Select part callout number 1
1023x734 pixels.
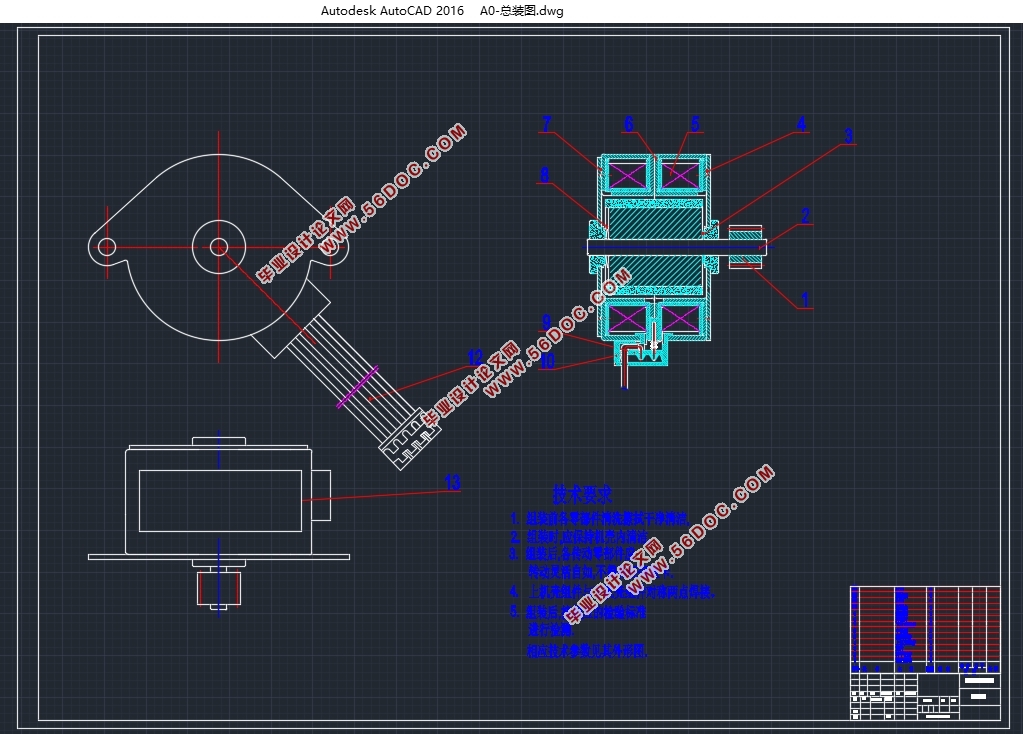click(x=805, y=299)
